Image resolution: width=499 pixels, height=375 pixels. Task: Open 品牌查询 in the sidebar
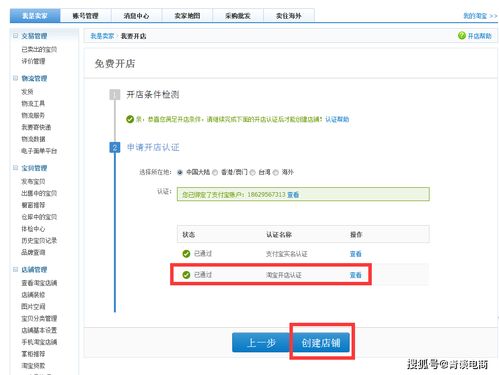pyautogui.click(x=33, y=252)
